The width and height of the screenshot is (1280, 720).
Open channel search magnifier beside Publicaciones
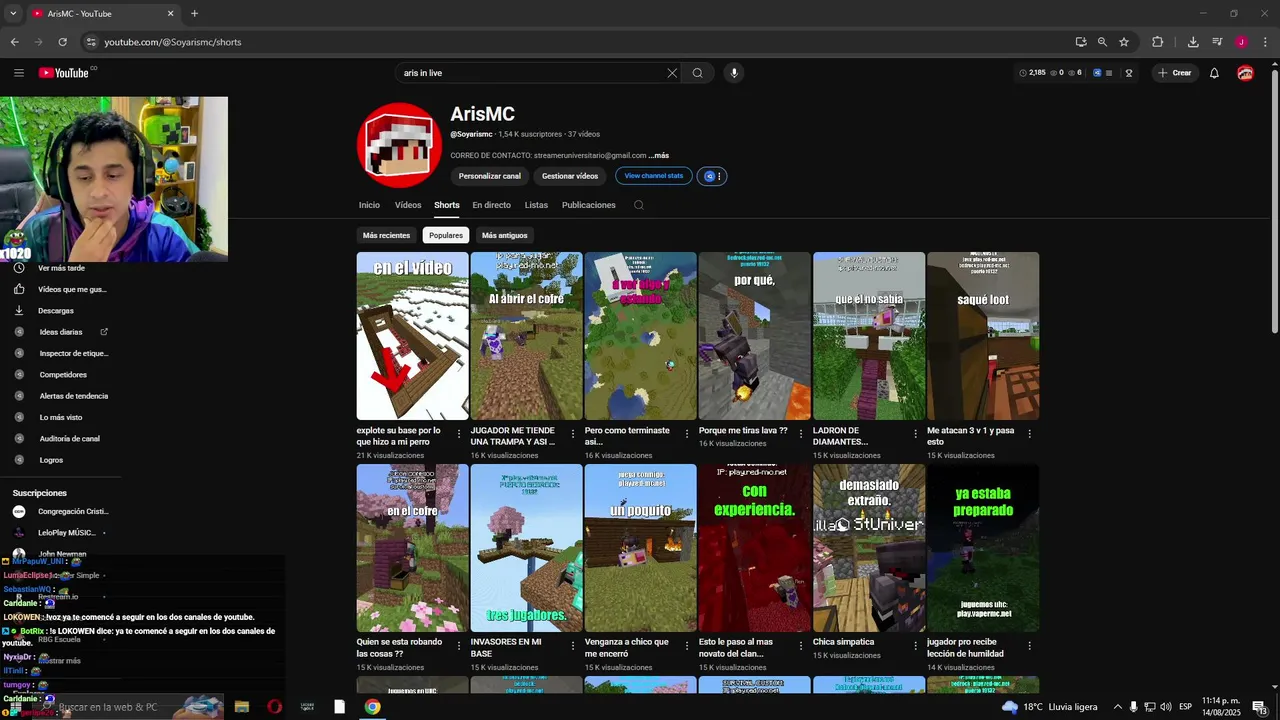(x=639, y=205)
